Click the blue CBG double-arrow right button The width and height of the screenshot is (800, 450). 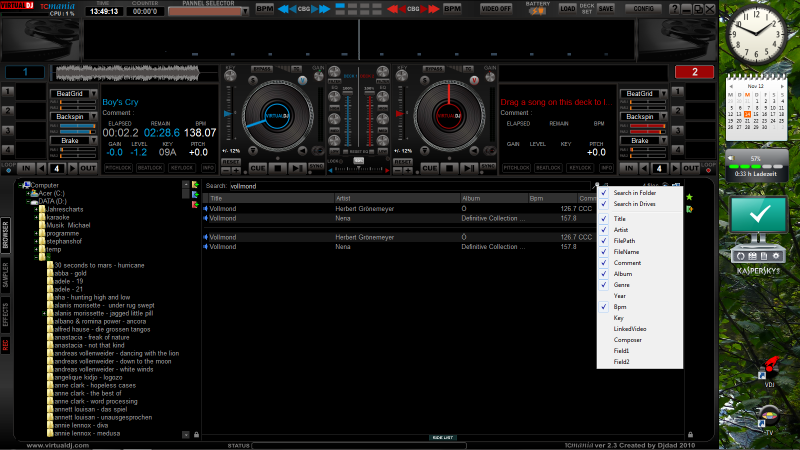click(324, 9)
